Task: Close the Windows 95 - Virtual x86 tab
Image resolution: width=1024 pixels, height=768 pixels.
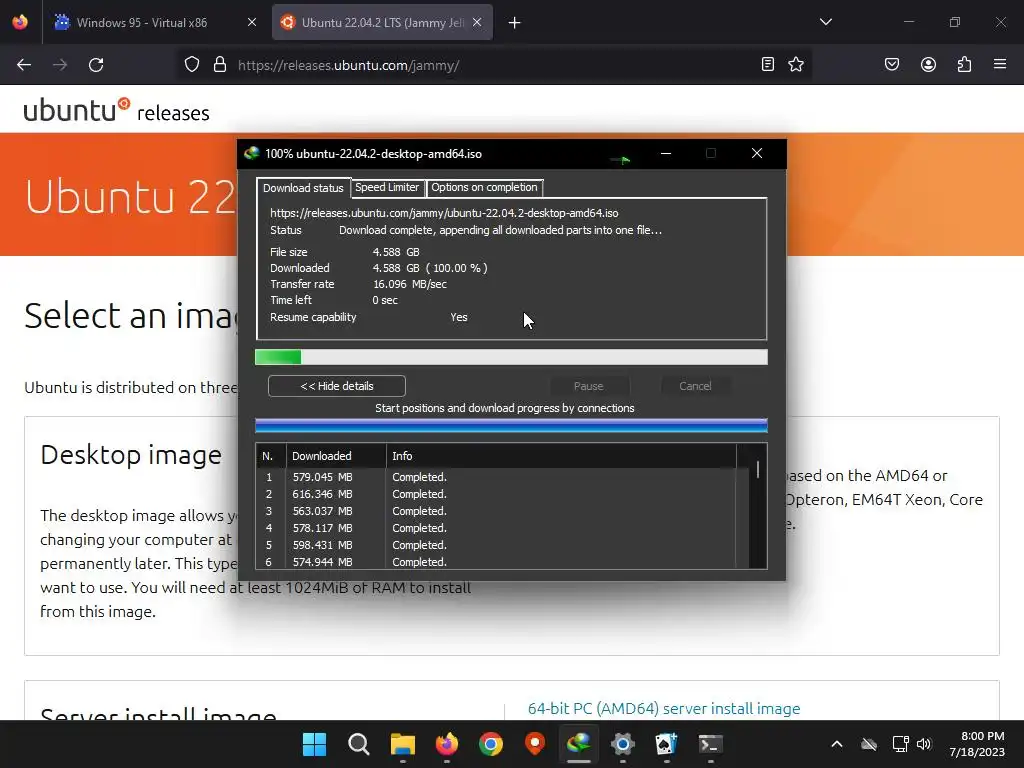Action: point(252,22)
